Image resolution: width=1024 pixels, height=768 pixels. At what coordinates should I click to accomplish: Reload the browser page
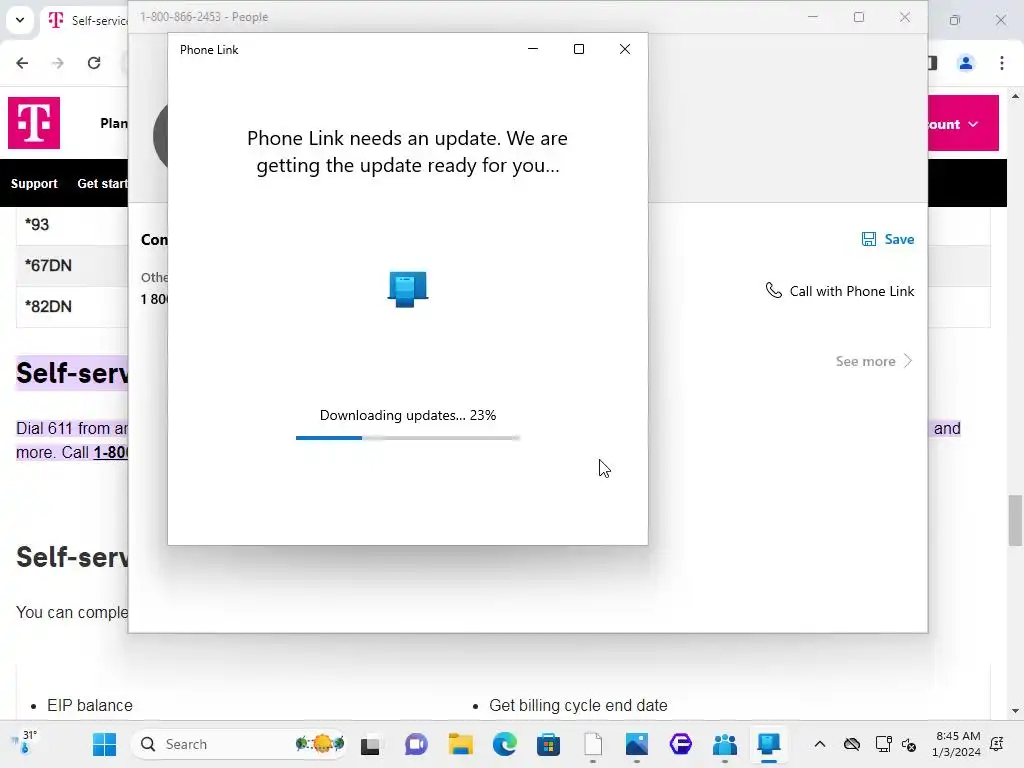click(x=94, y=63)
